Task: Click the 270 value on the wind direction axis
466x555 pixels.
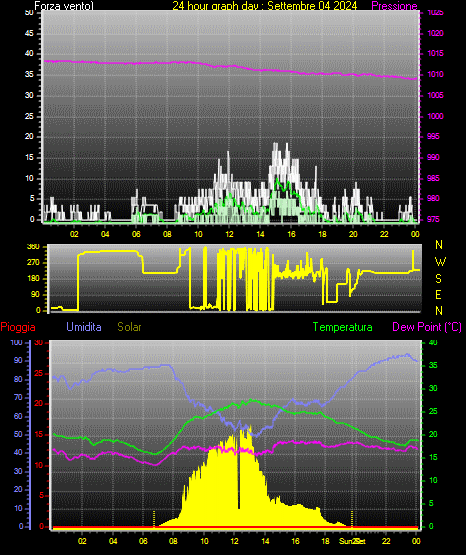Action: [33, 263]
